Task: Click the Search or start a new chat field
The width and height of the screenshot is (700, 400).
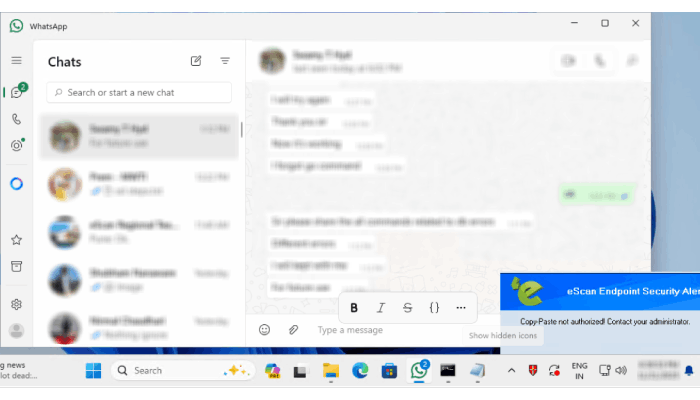Action: pyautogui.click(x=139, y=92)
